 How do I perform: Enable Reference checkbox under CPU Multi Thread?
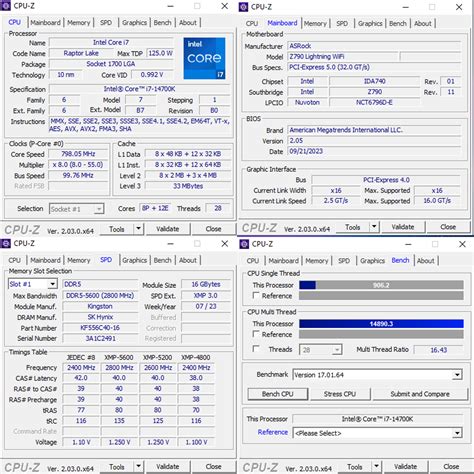pos(256,334)
